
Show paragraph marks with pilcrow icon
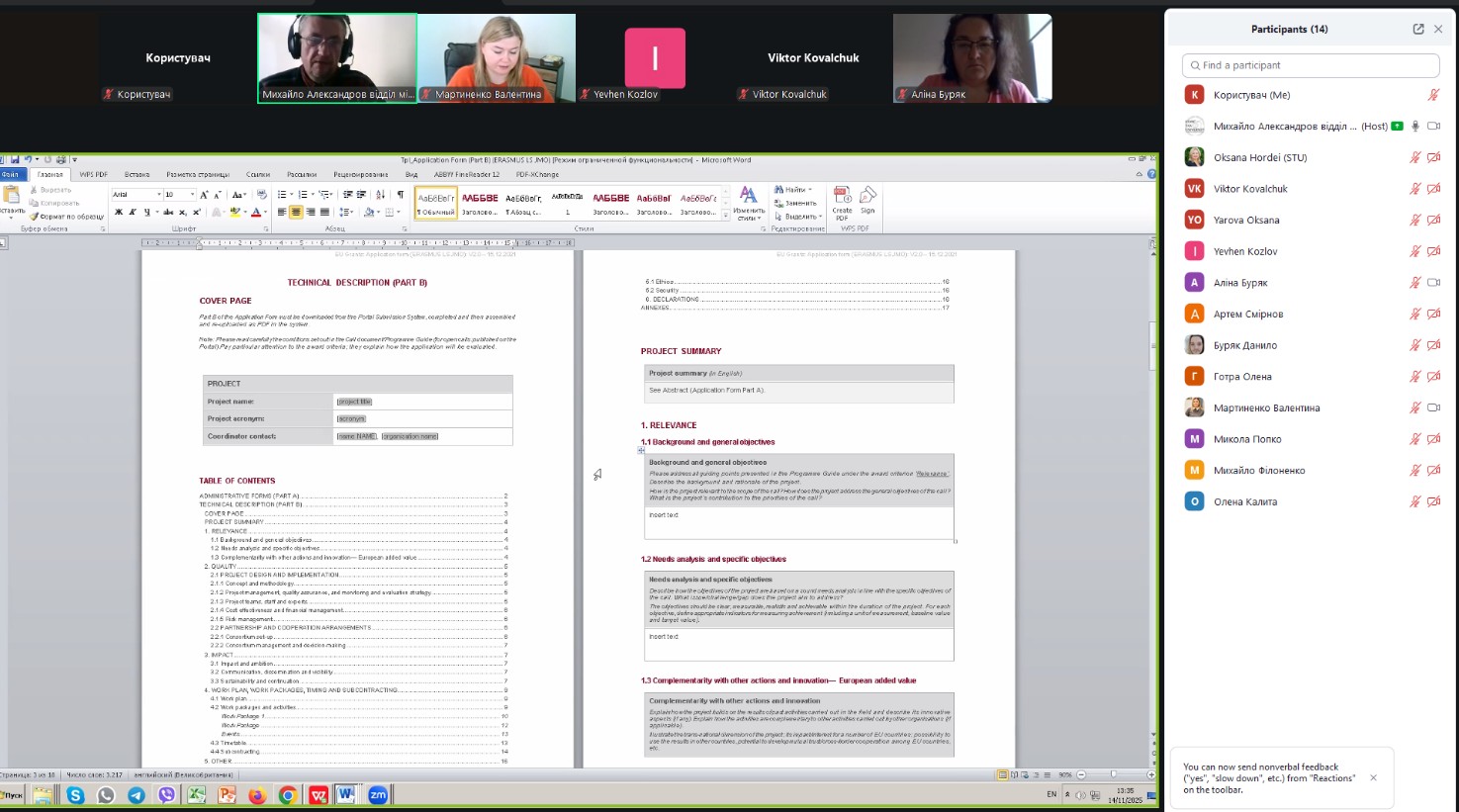401,195
